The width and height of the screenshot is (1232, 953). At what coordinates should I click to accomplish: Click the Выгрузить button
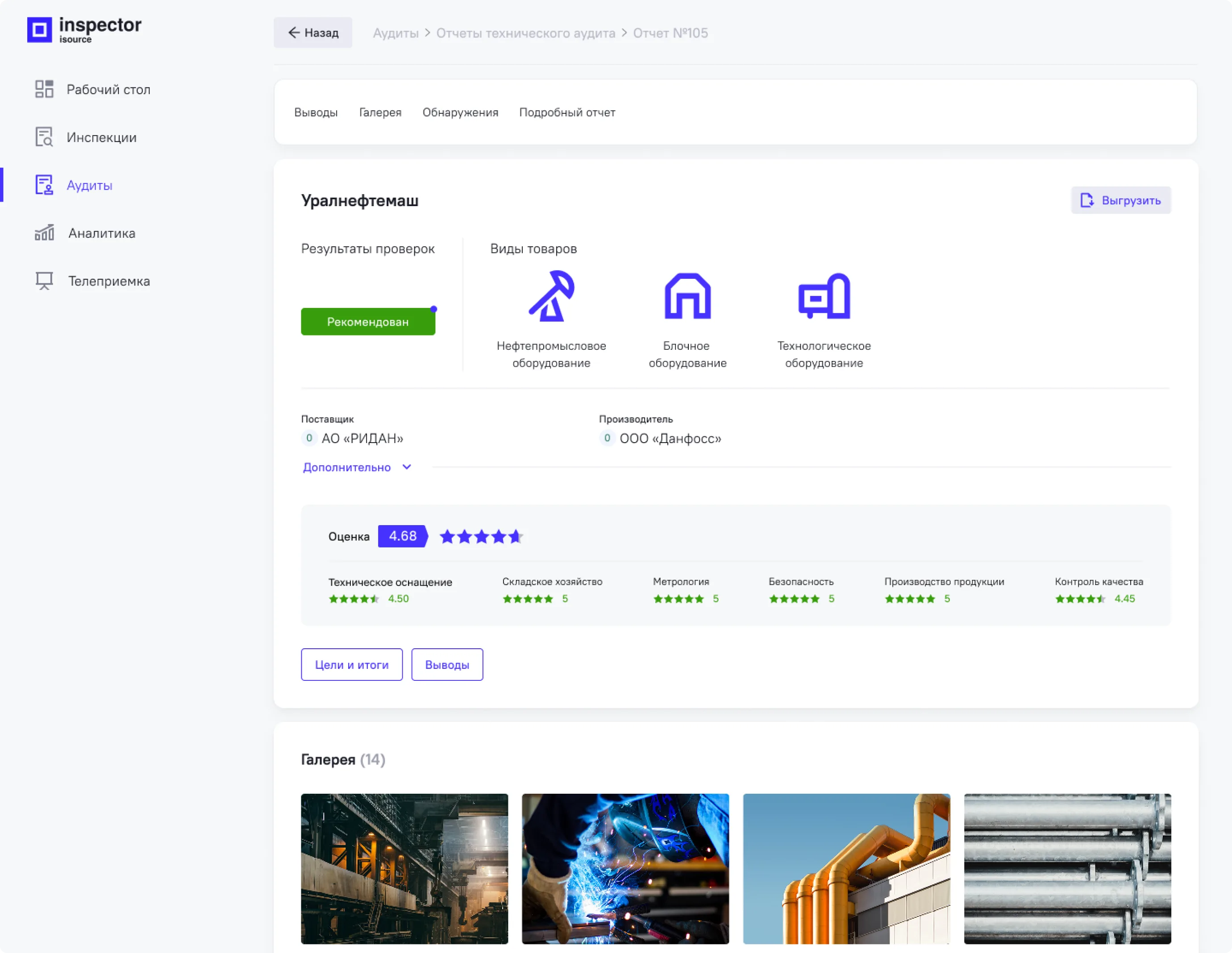(1120, 200)
